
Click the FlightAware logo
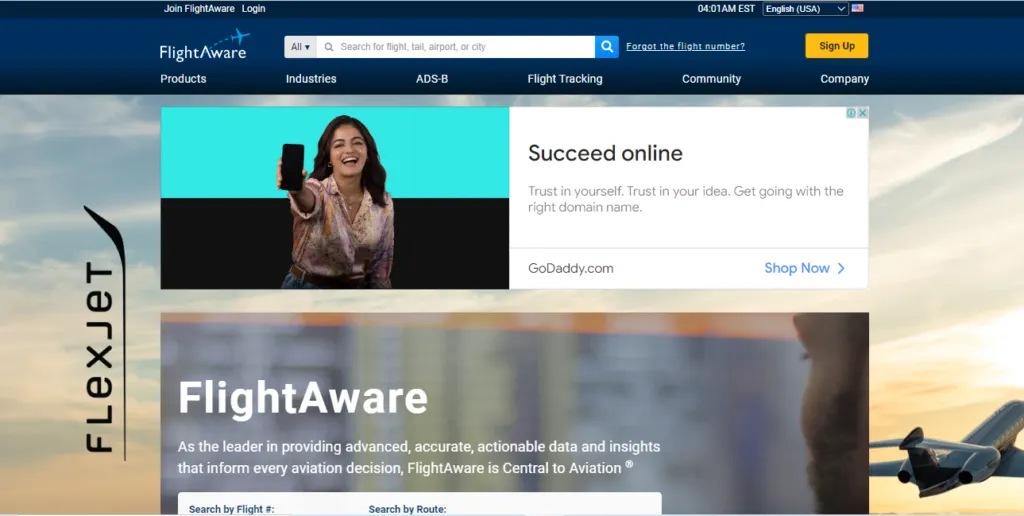pos(204,46)
